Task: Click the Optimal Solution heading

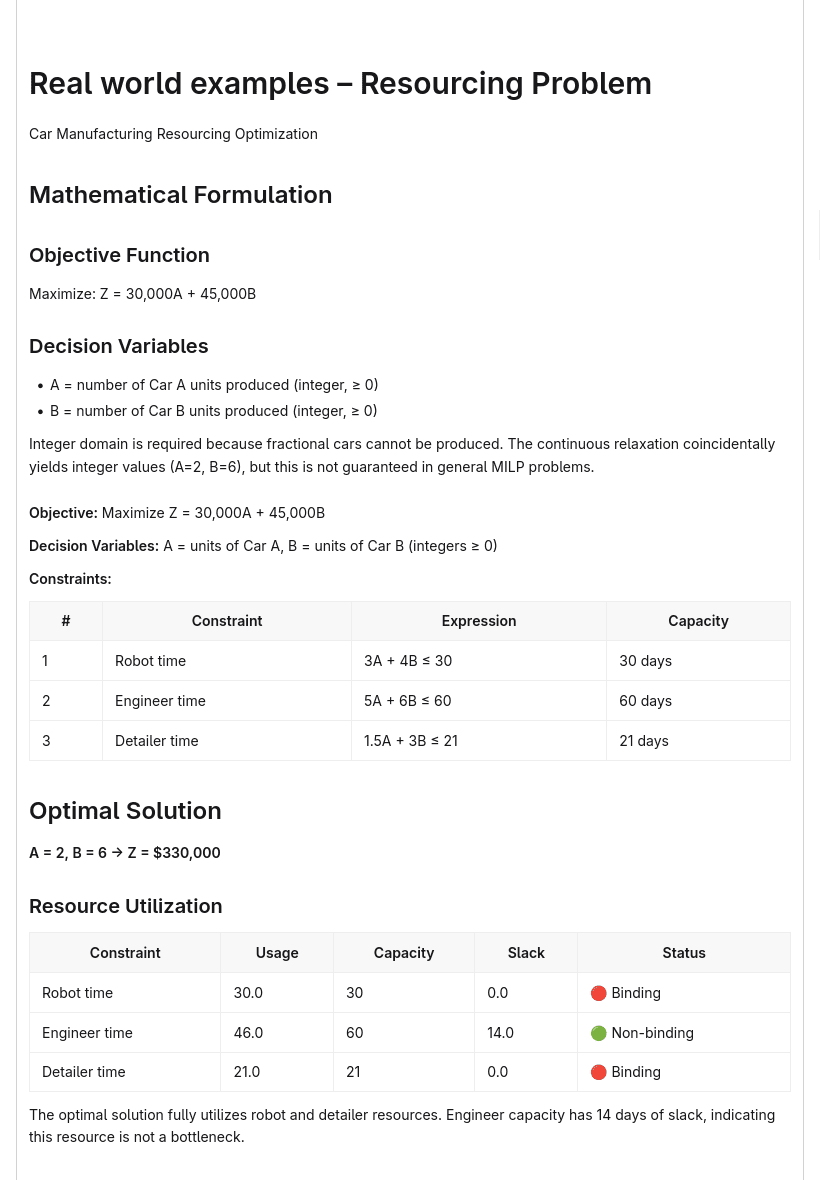Action: (125, 810)
